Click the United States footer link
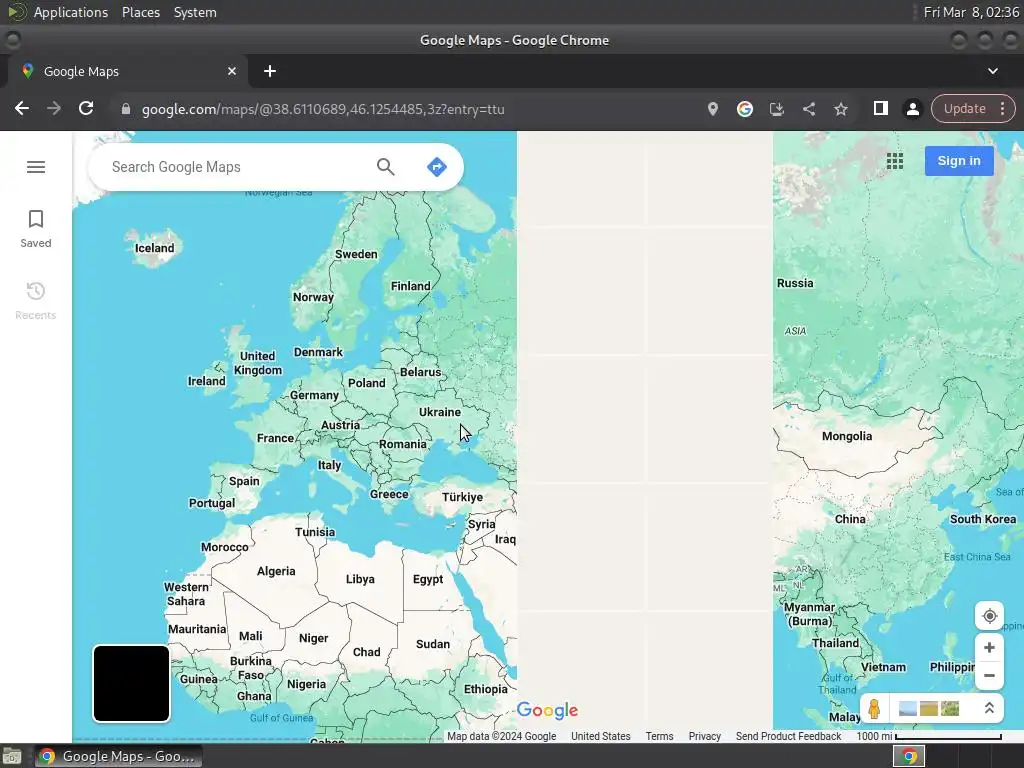This screenshot has height=768, width=1024. (x=600, y=736)
